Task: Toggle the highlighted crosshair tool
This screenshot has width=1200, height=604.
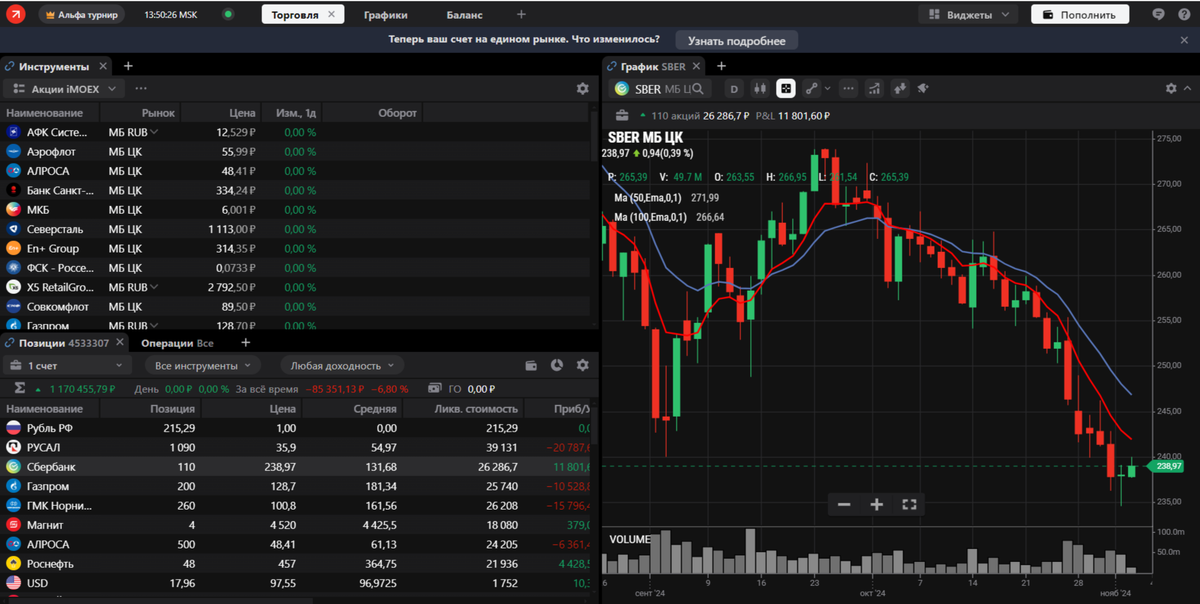Action: tap(786, 89)
